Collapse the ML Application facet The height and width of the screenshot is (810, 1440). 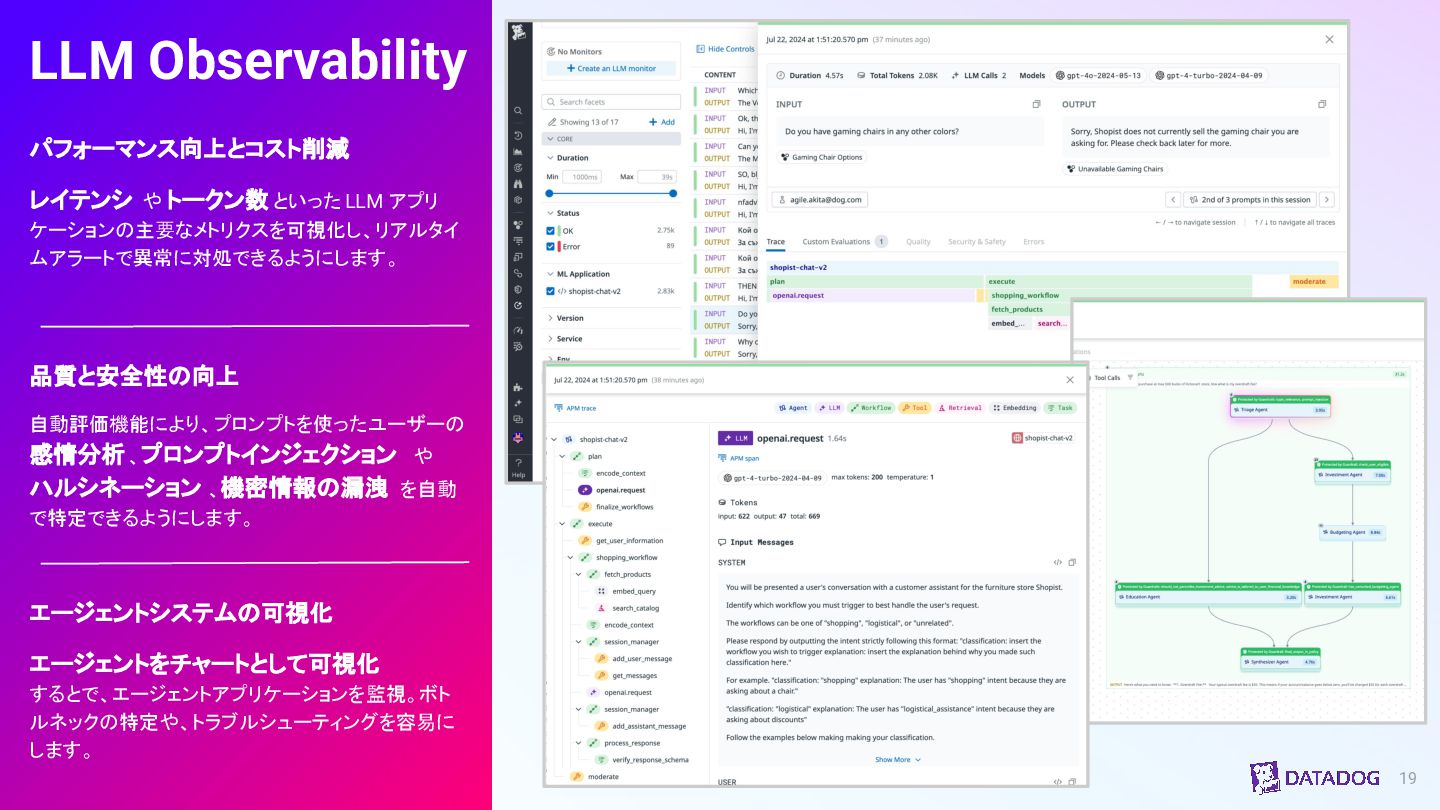[550, 274]
